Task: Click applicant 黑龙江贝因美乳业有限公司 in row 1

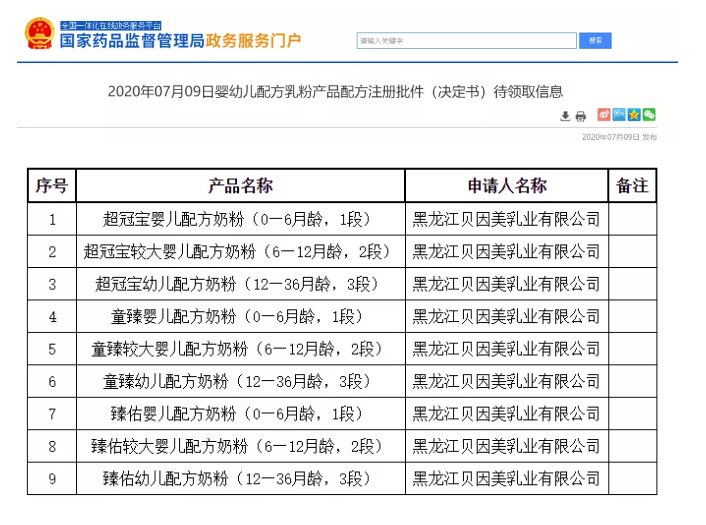Action: tap(507, 219)
